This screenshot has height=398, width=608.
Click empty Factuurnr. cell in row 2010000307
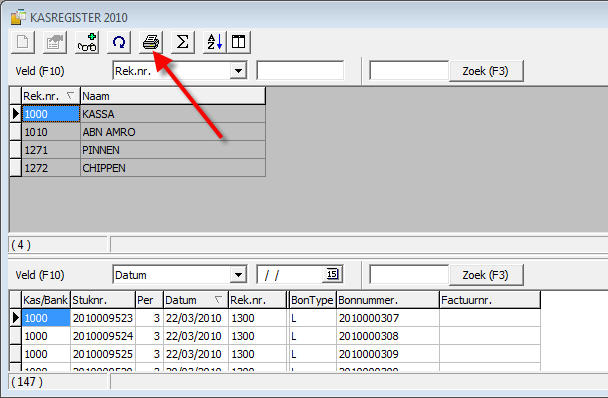pyautogui.click(x=490, y=318)
